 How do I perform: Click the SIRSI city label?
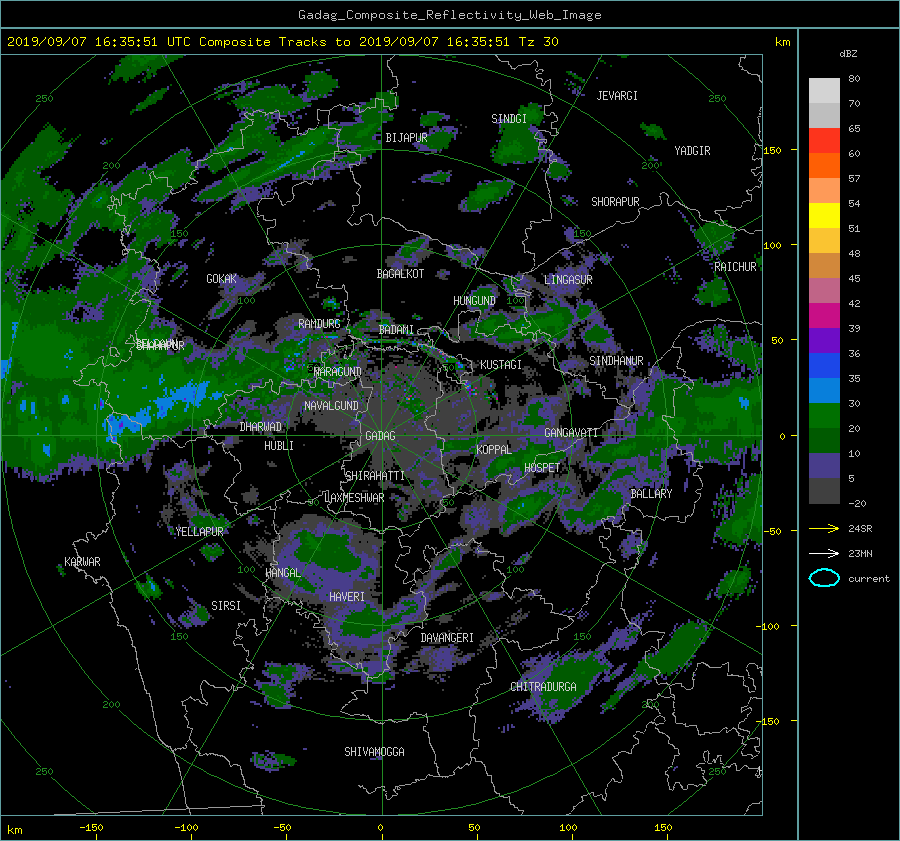[226, 606]
